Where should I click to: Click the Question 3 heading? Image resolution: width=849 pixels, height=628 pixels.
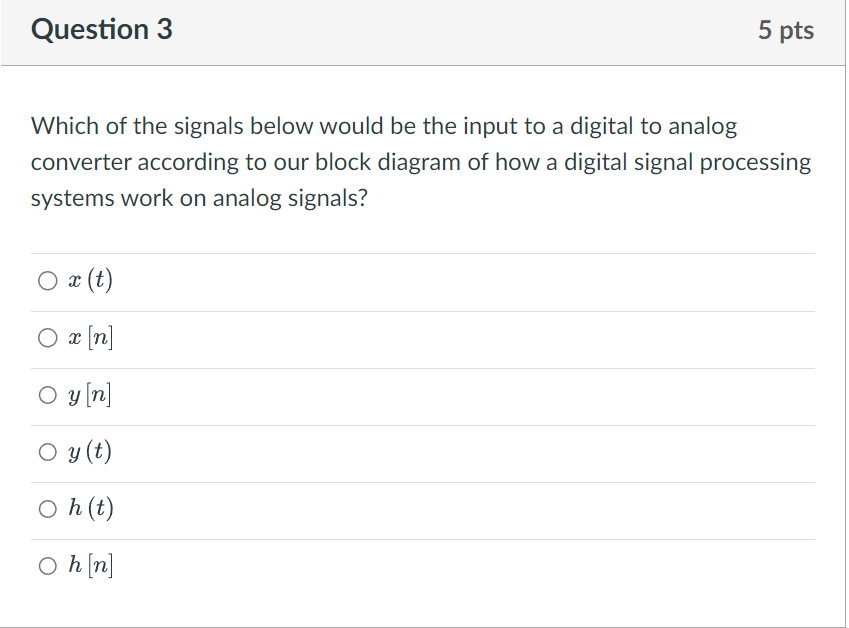[x=101, y=30]
